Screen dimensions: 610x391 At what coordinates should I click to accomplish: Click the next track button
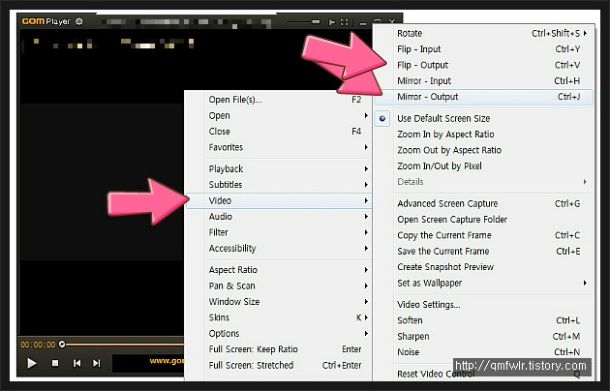coord(96,363)
